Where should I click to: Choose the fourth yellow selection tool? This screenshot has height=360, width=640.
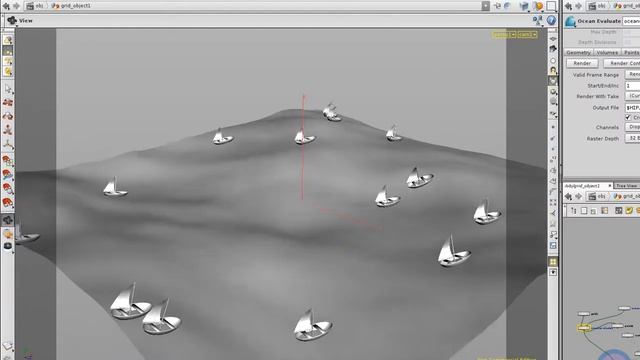8,72
